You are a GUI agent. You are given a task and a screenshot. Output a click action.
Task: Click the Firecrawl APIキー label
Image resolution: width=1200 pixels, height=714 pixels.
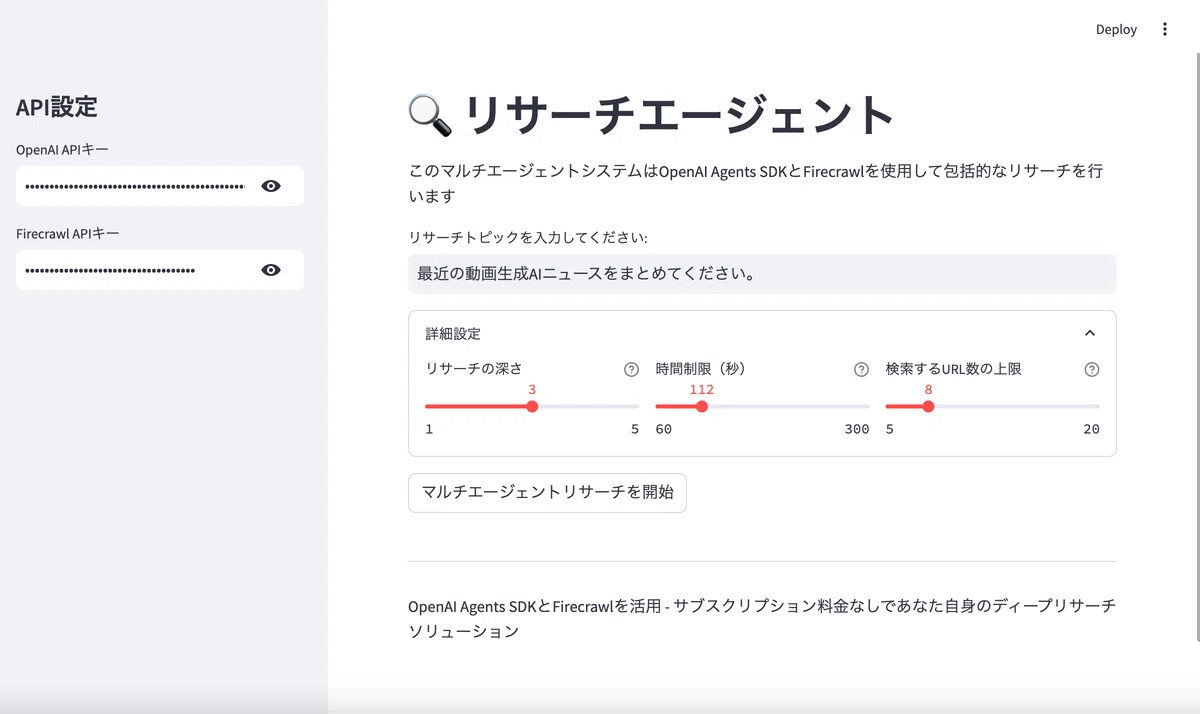(x=68, y=234)
